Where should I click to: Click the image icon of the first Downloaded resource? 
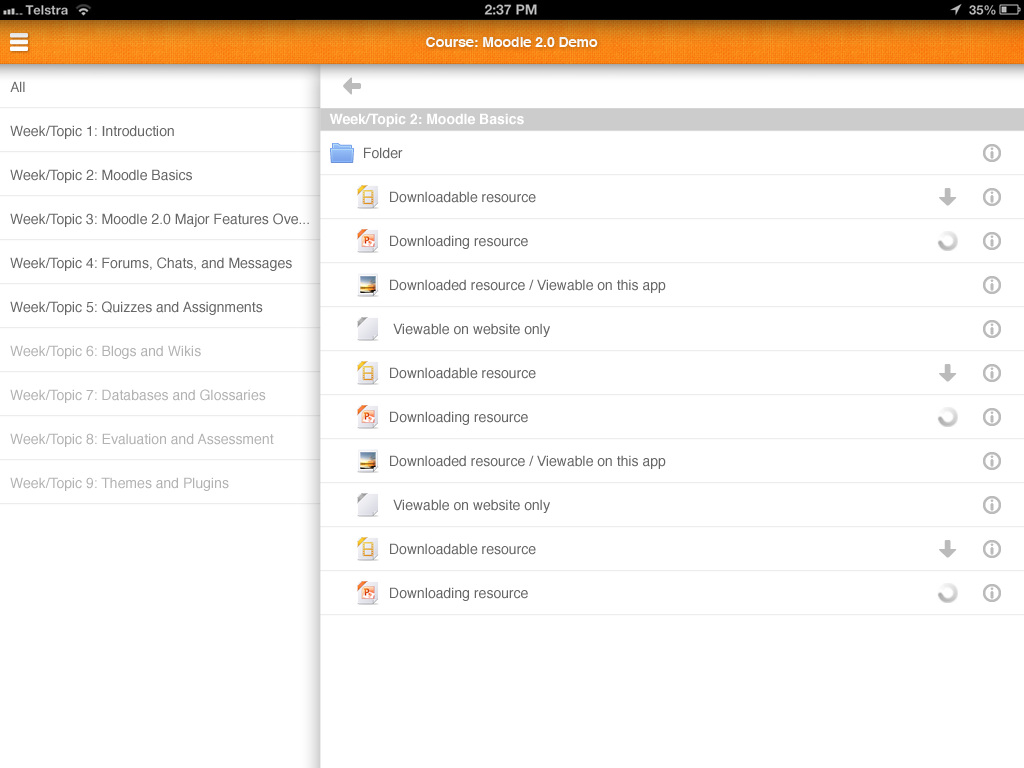[x=368, y=285]
